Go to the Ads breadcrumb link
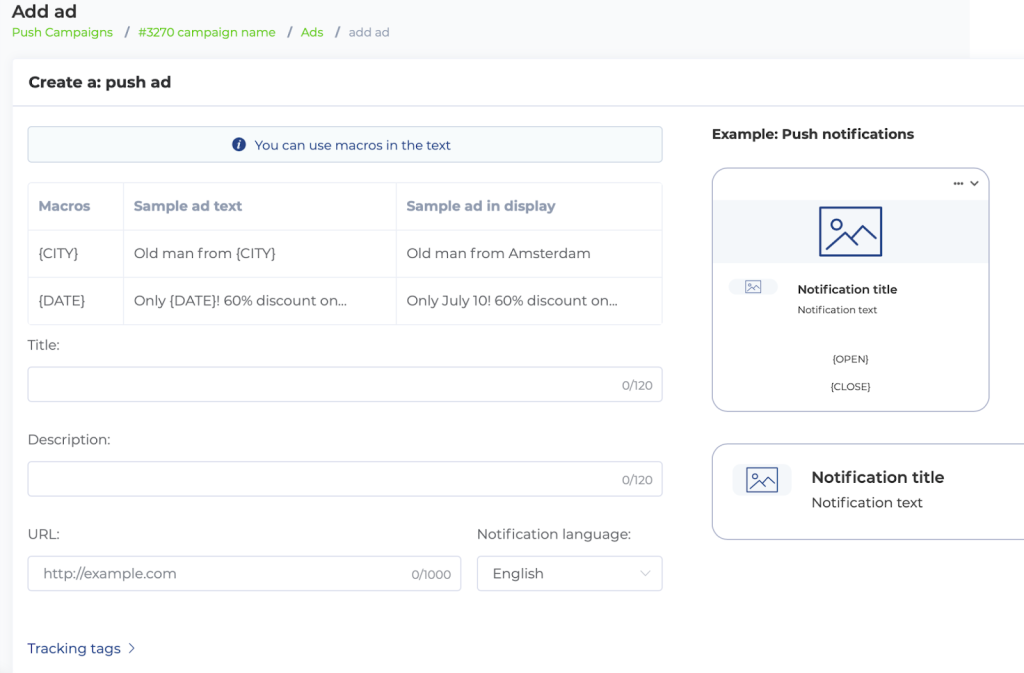1024x673 pixels. click(312, 32)
